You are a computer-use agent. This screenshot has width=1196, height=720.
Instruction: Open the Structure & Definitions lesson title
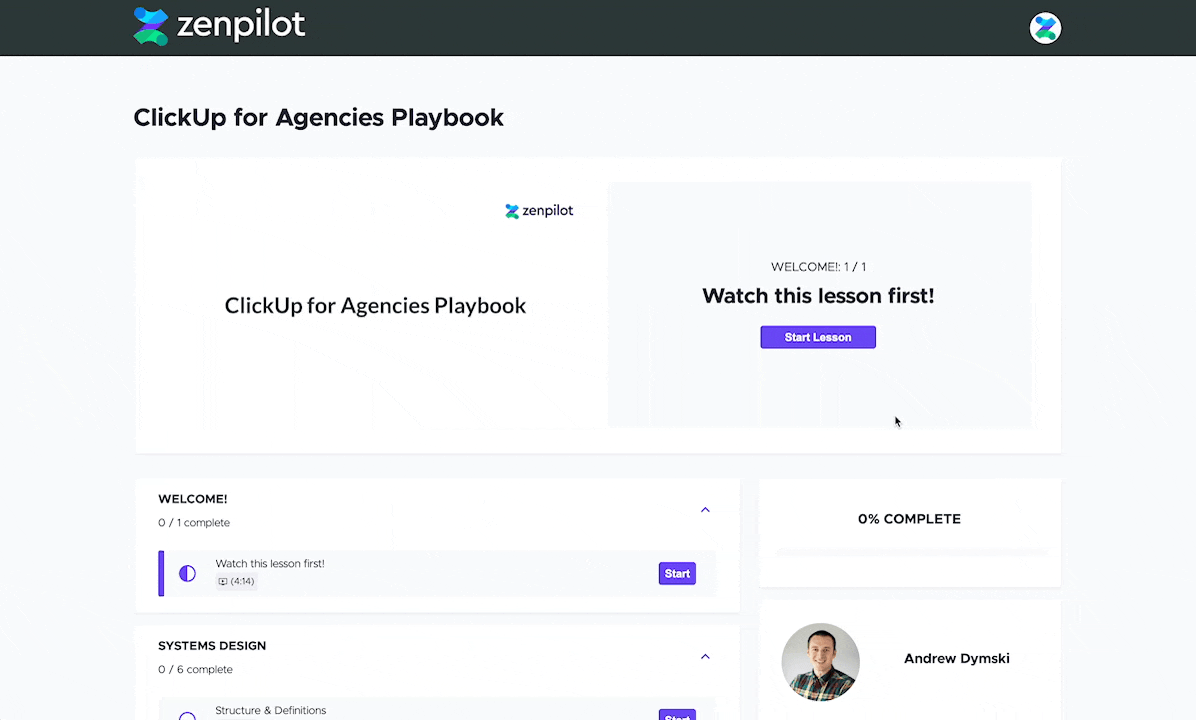[x=271, y=710]
